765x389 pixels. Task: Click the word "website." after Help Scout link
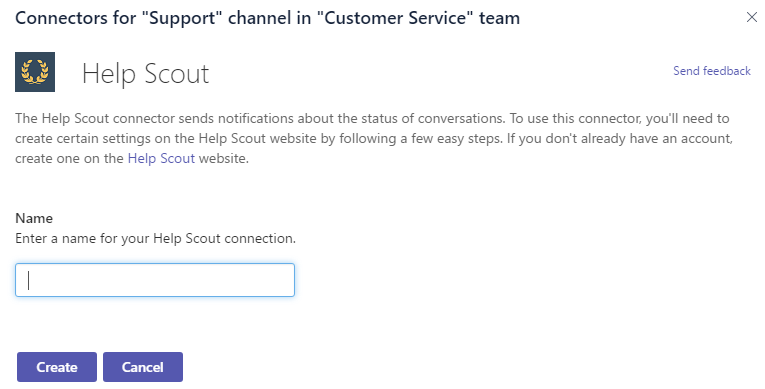coord(223,159)
